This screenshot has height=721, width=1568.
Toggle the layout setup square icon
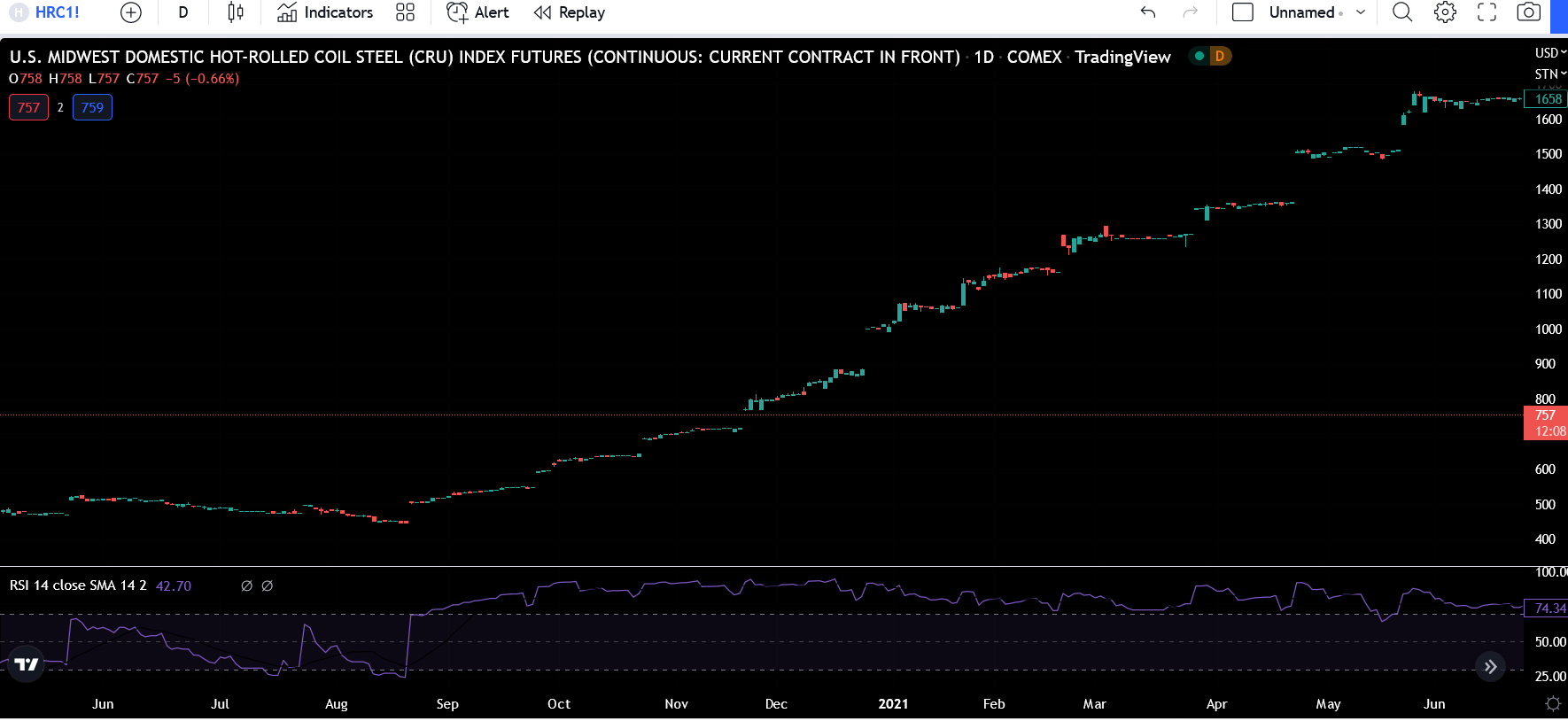pyautogui.click(x=1243, y=12)
